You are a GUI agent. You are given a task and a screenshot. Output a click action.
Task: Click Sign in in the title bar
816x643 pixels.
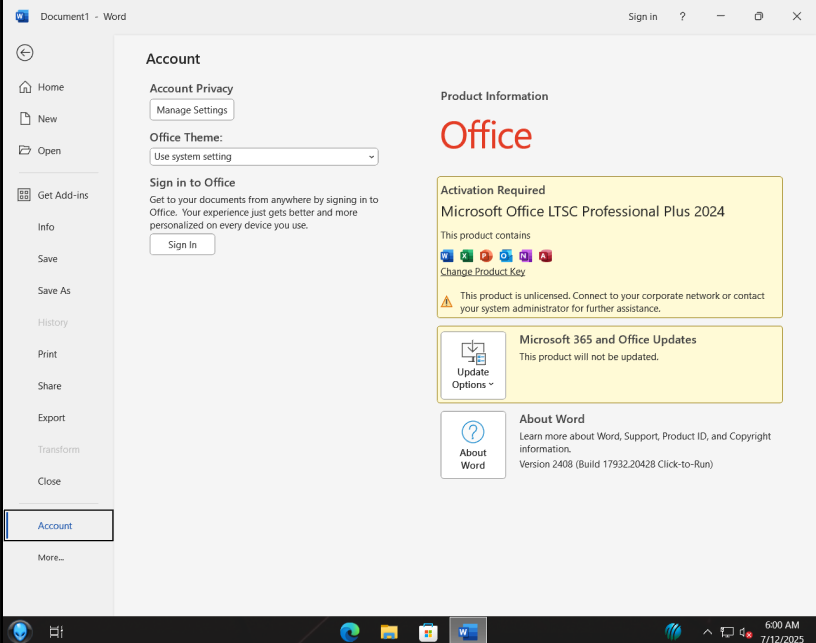(642, 17)
